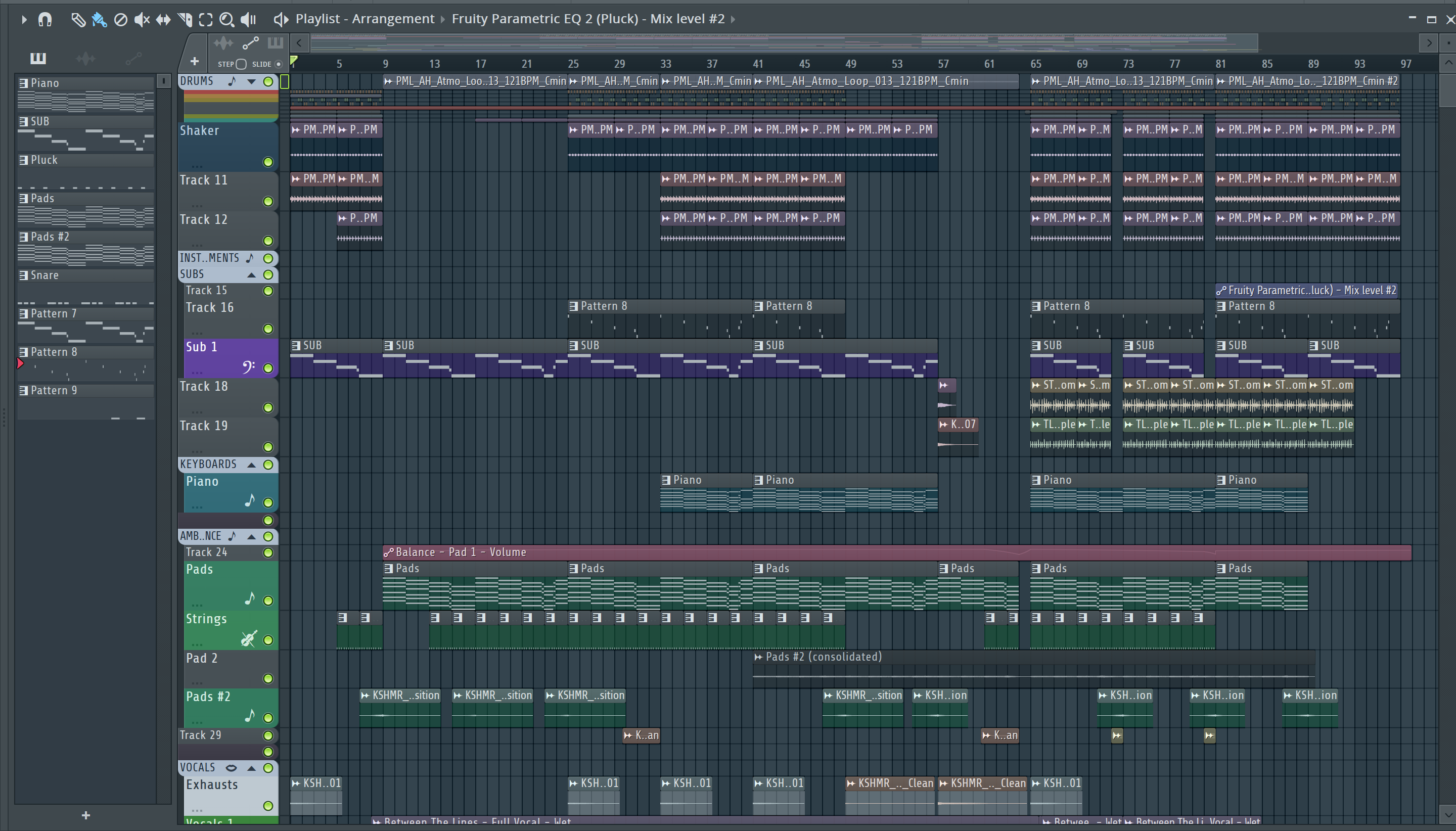Screen dimensions: 1456x831
Task: Focus audio clips in playlist header
Action: (x=223, y=43)
